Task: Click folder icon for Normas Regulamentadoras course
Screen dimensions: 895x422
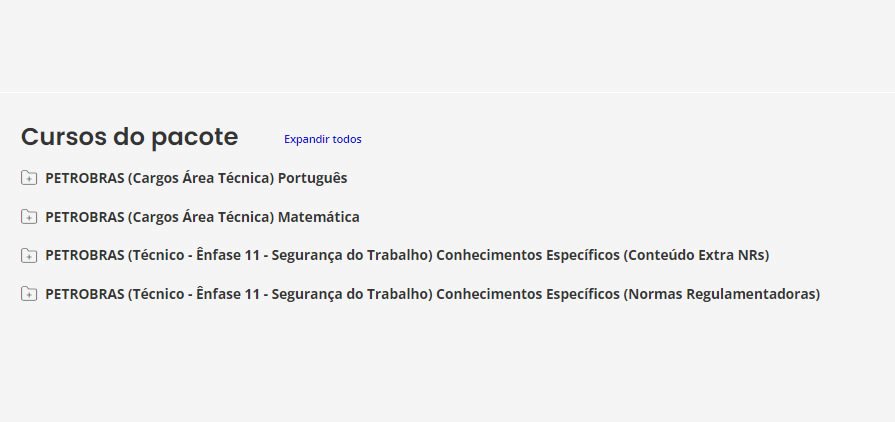Action: [x=29, y=295]
